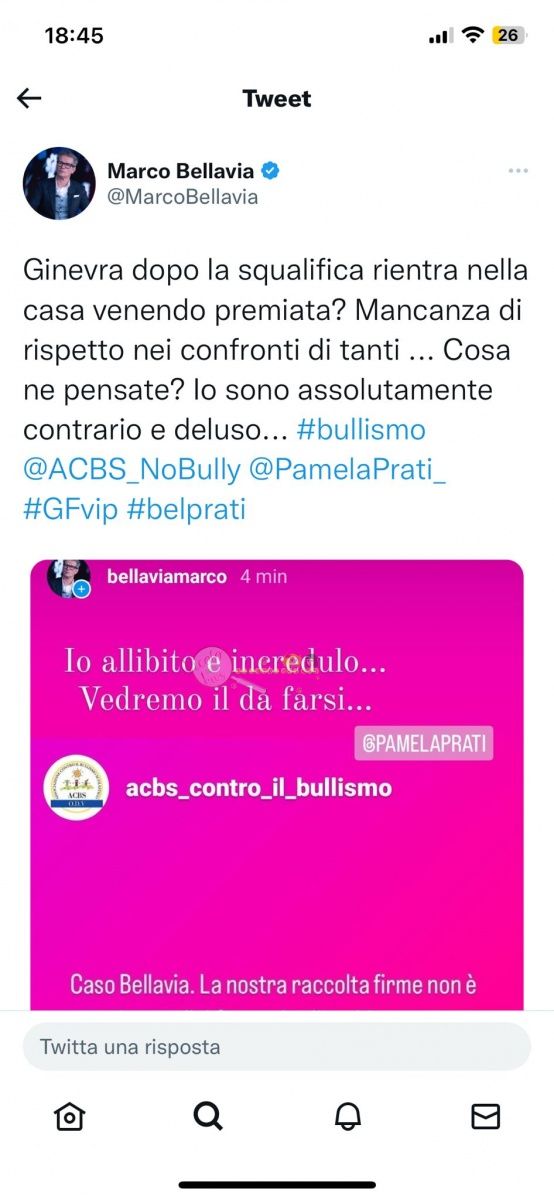Tap the ACBS association logo

click(x=77, y=789)
